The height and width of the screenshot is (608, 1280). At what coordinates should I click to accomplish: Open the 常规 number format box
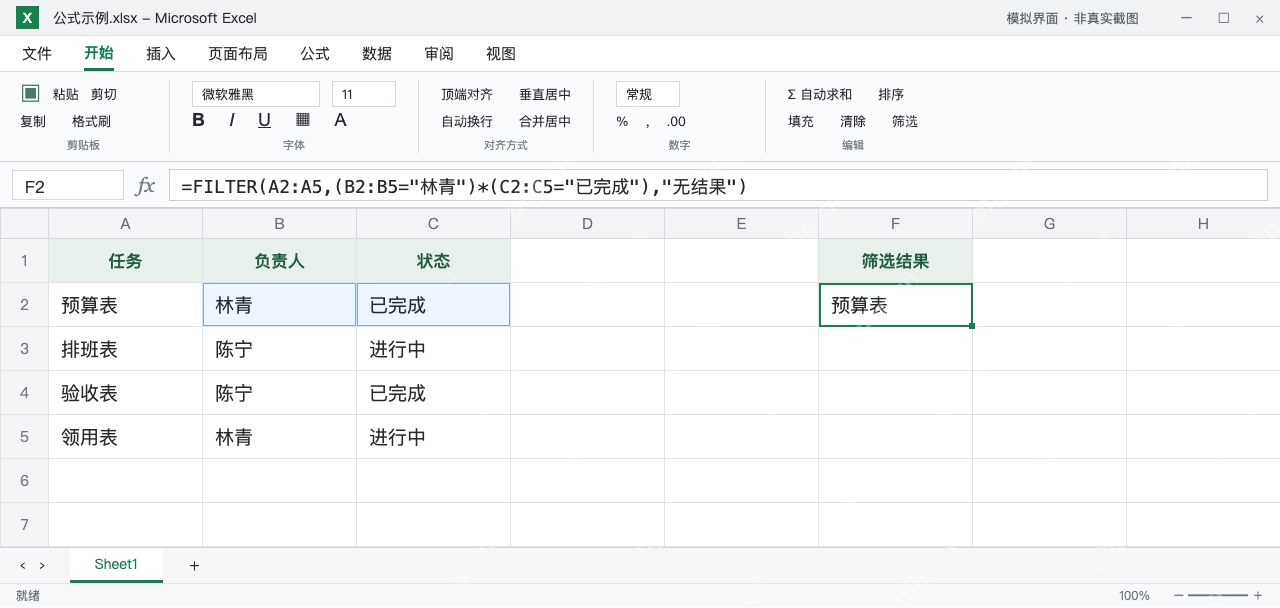coord(648,94)
